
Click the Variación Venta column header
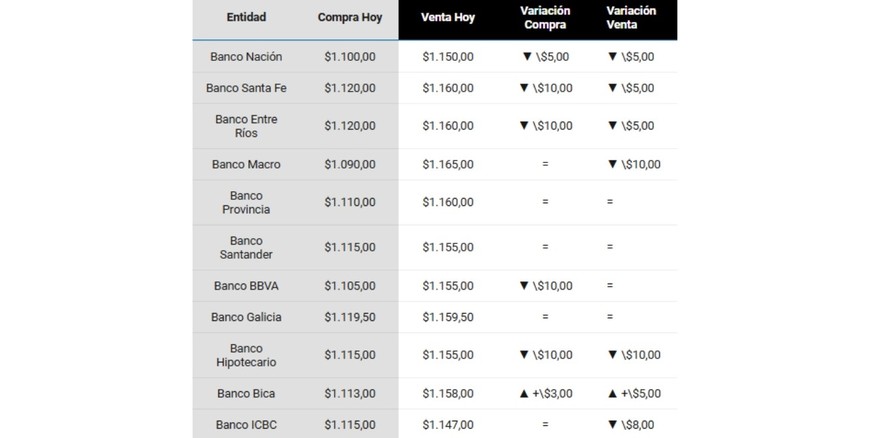pos(631,17)
